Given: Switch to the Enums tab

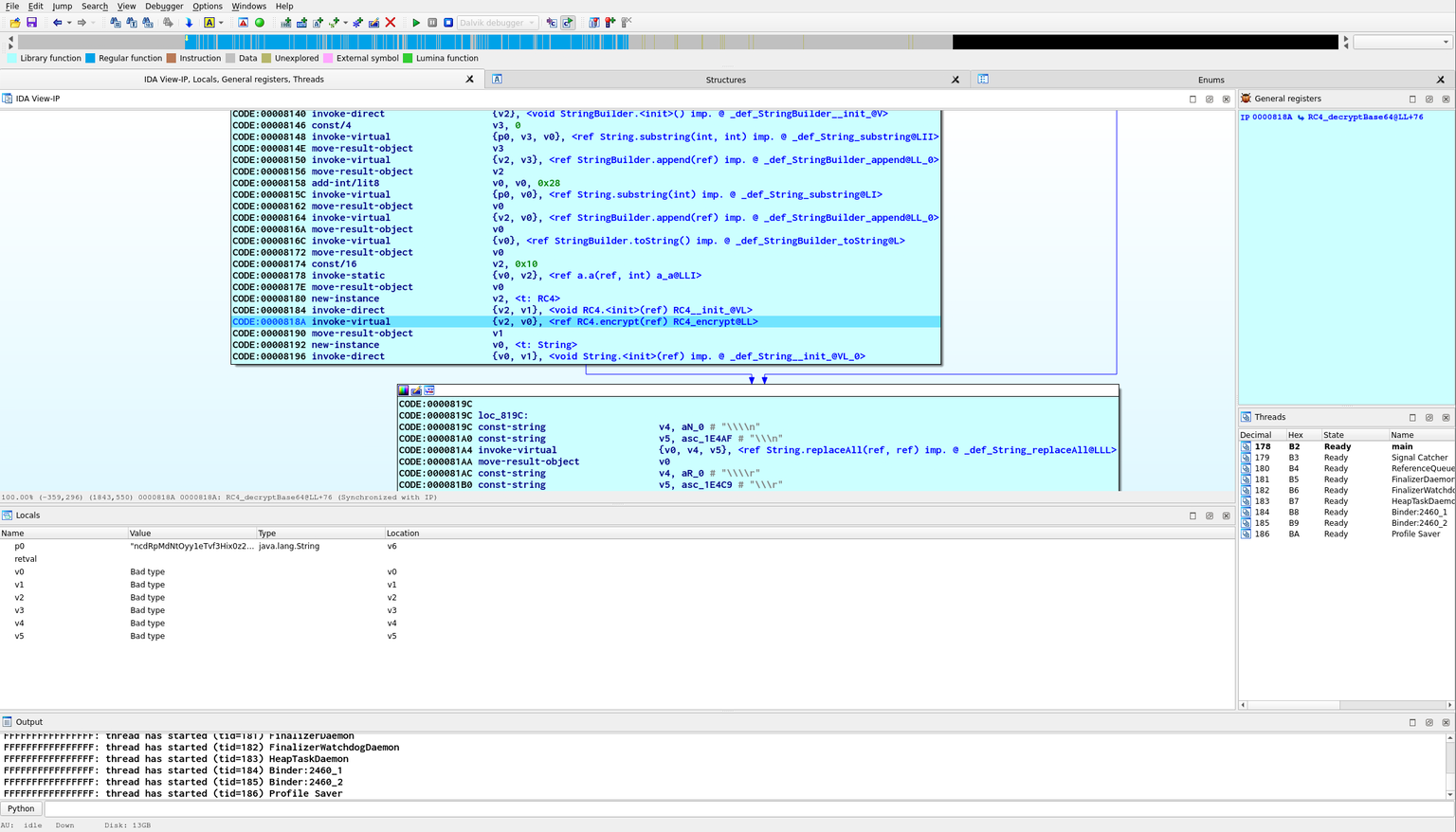Looking at the screenshot, I should point(1210,80).
